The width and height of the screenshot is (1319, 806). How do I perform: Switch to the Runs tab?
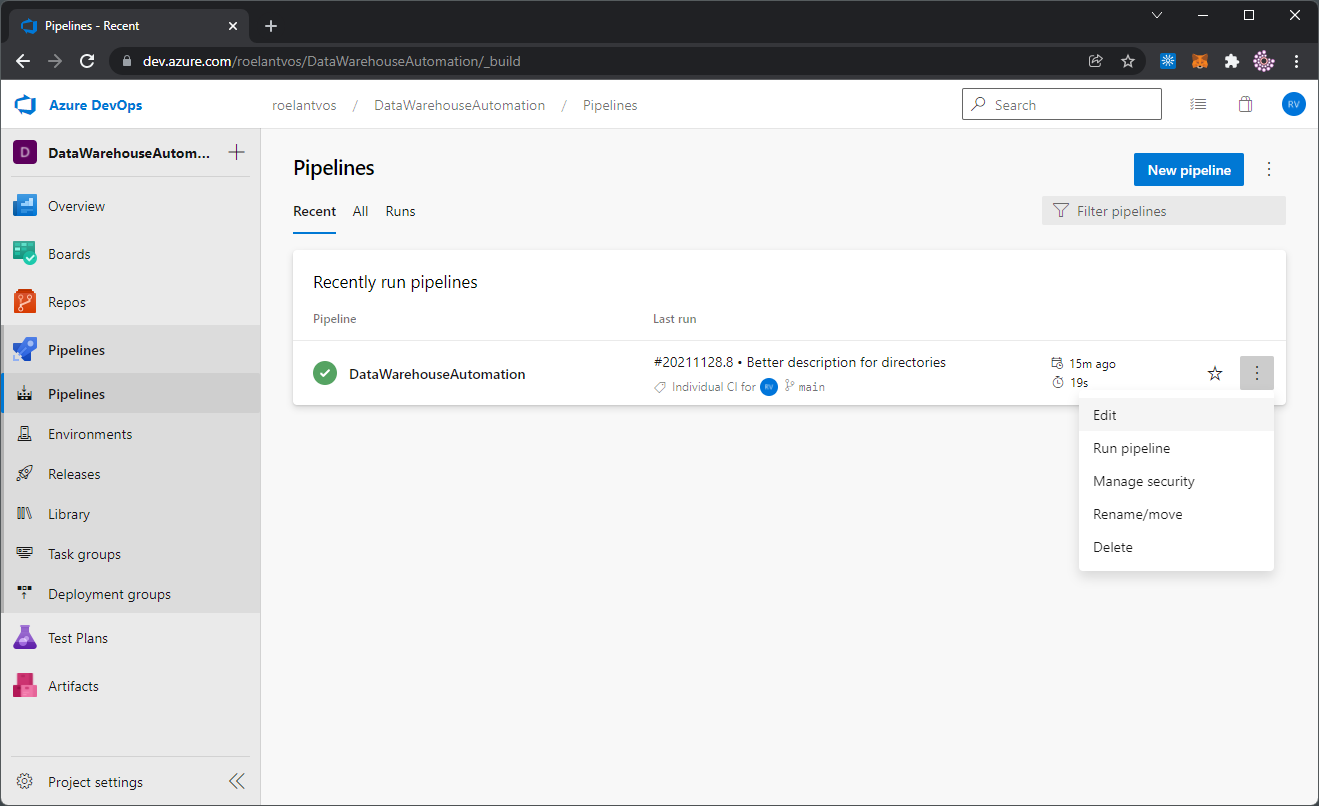tap(399, 211)
